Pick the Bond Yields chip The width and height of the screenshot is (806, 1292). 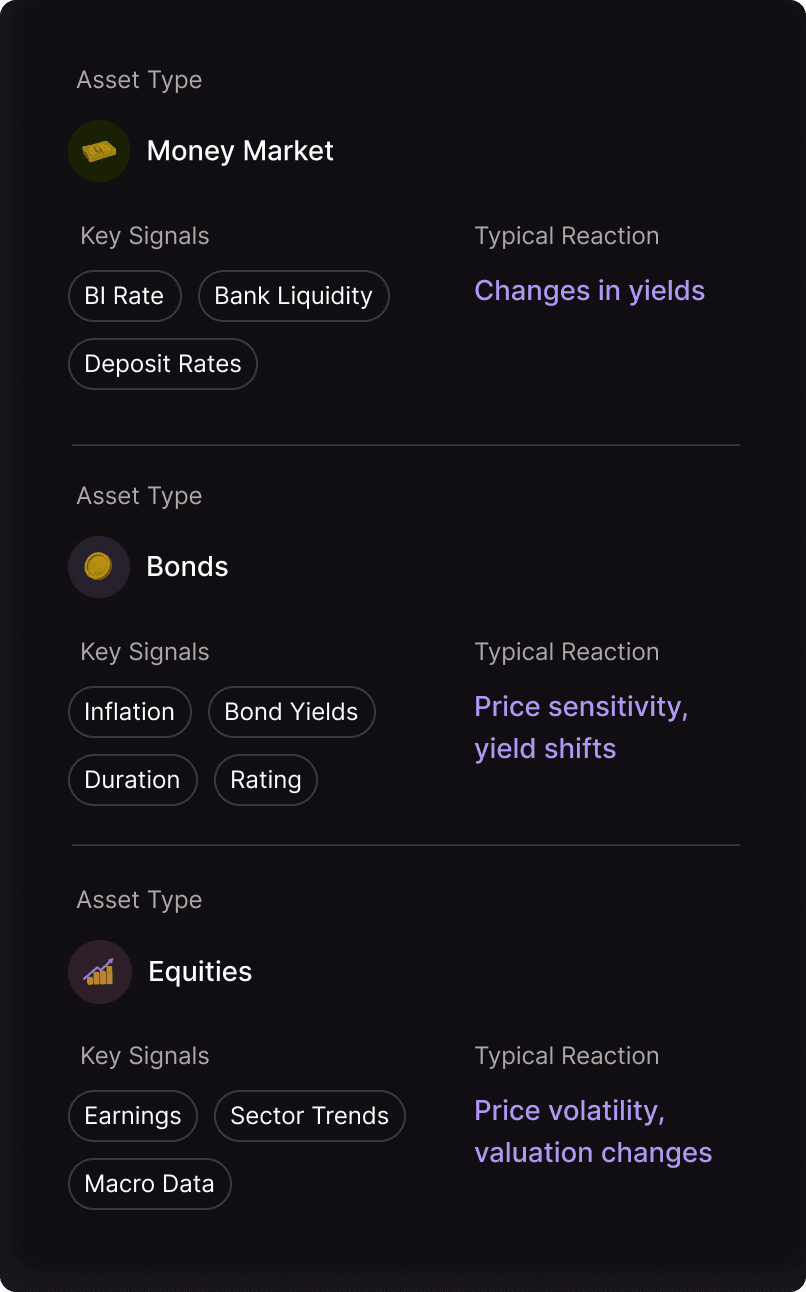coord(292,712)
